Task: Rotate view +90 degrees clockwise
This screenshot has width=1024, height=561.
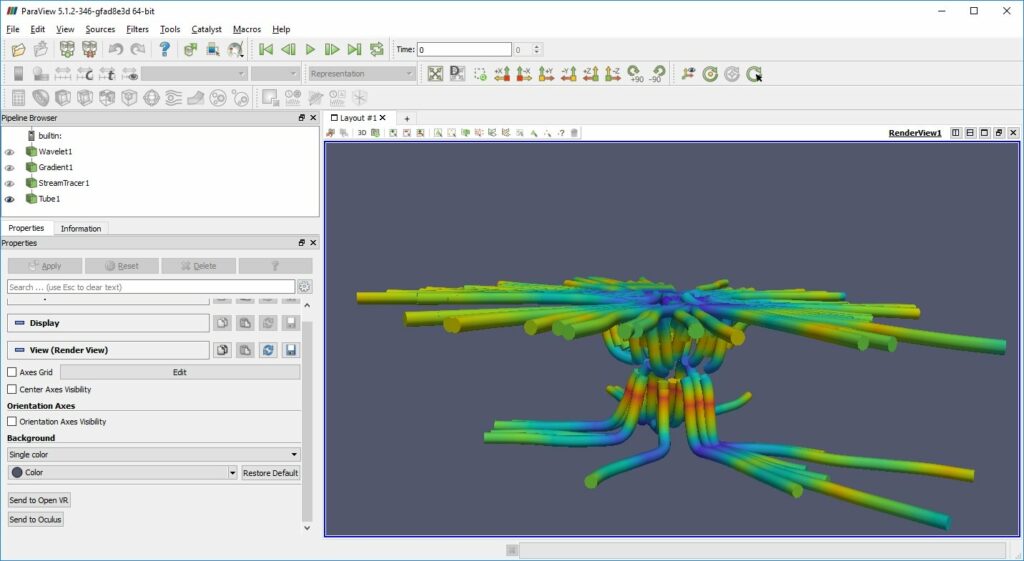Action: pos(634,74)
